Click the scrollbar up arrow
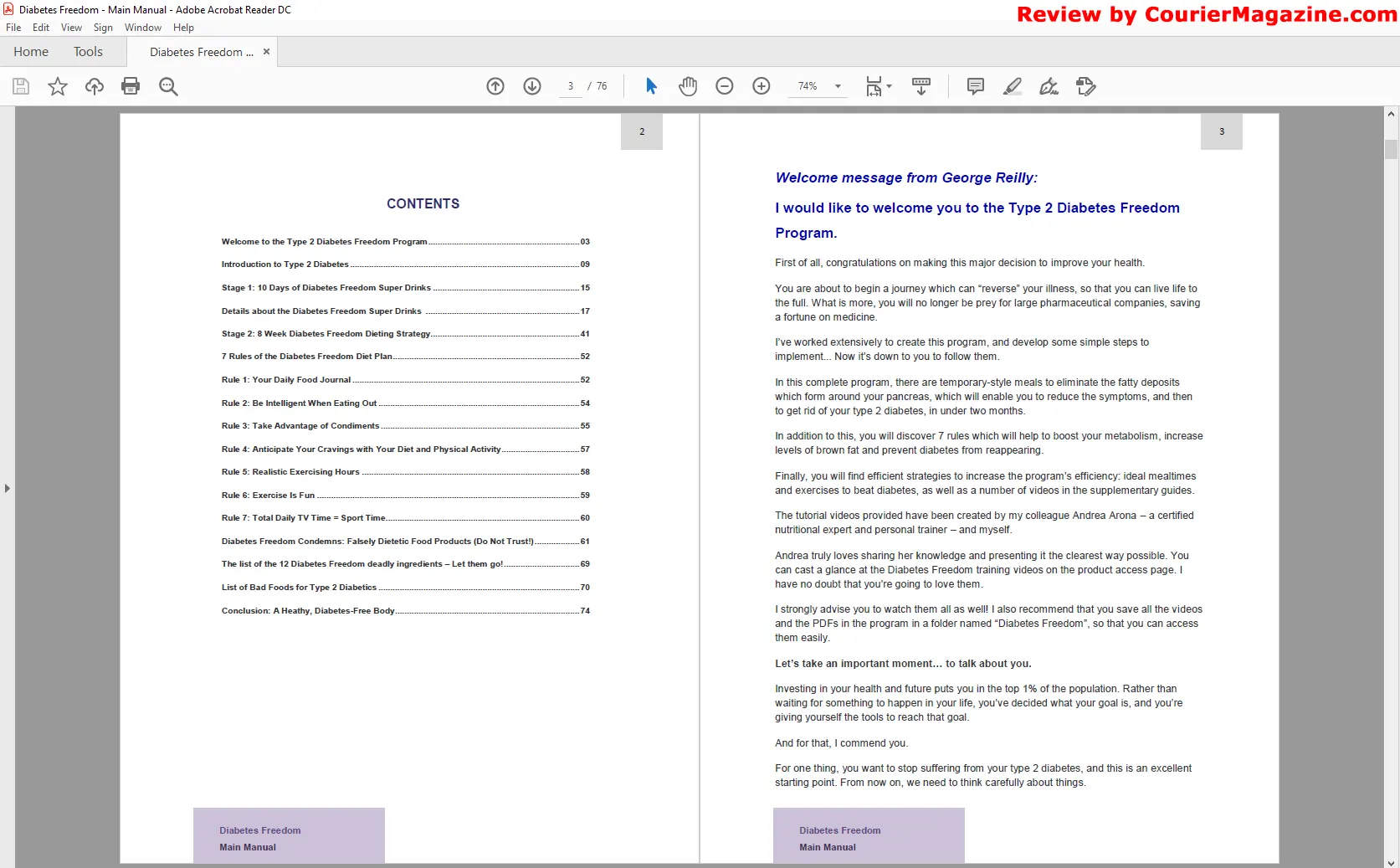Screen dimensions: 1400x868 click(1391, 114)
